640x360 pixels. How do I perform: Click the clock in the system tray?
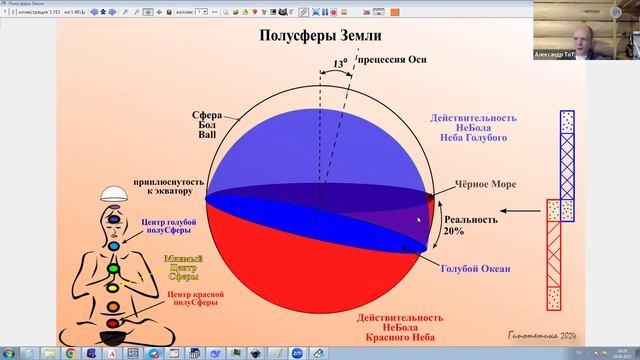[622, 353]
